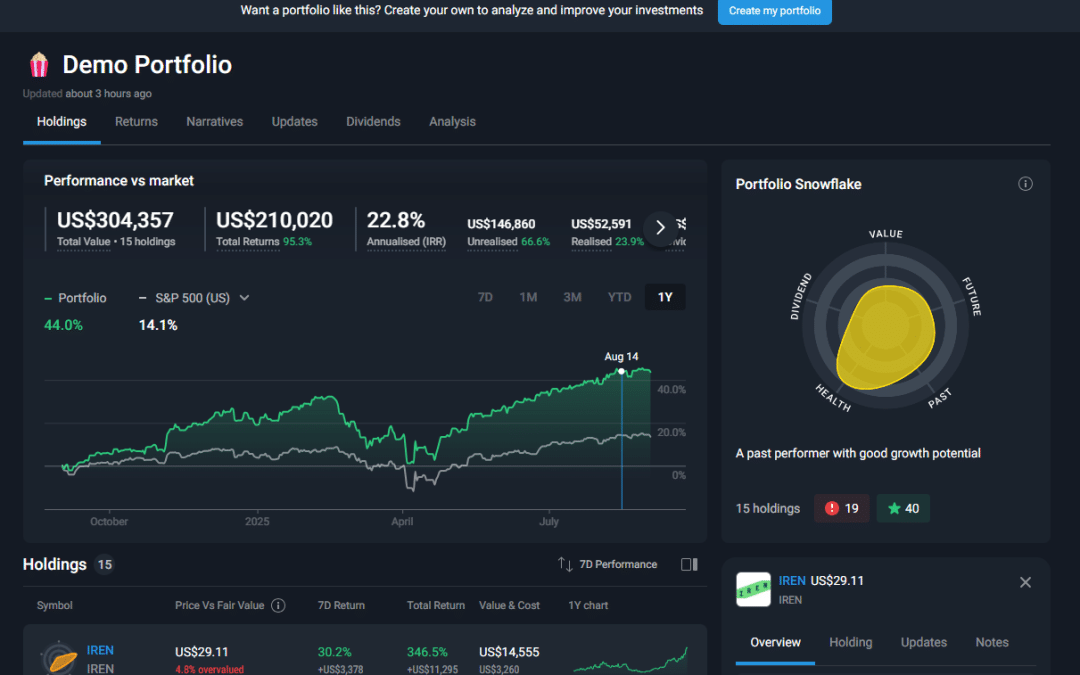The image size is (1080, 675).
Task: Open Overview tab in IREN panel
Action: 775,643
